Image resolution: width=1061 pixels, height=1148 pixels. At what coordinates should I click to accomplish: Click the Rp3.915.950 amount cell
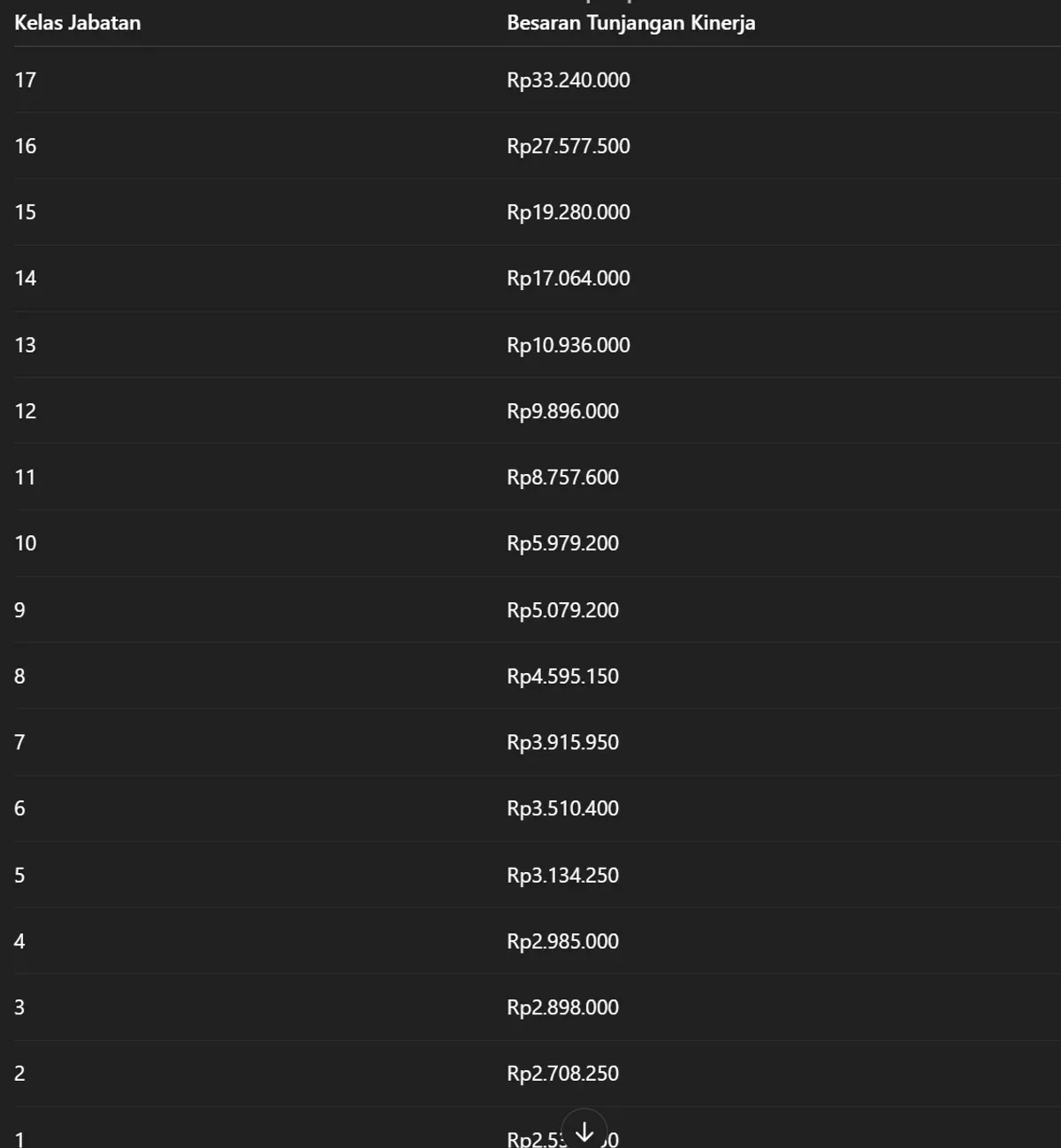point(563,742)
